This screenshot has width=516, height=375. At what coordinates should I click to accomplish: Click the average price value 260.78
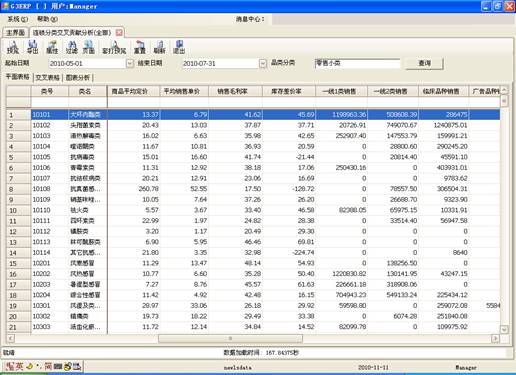coord(149,189)
